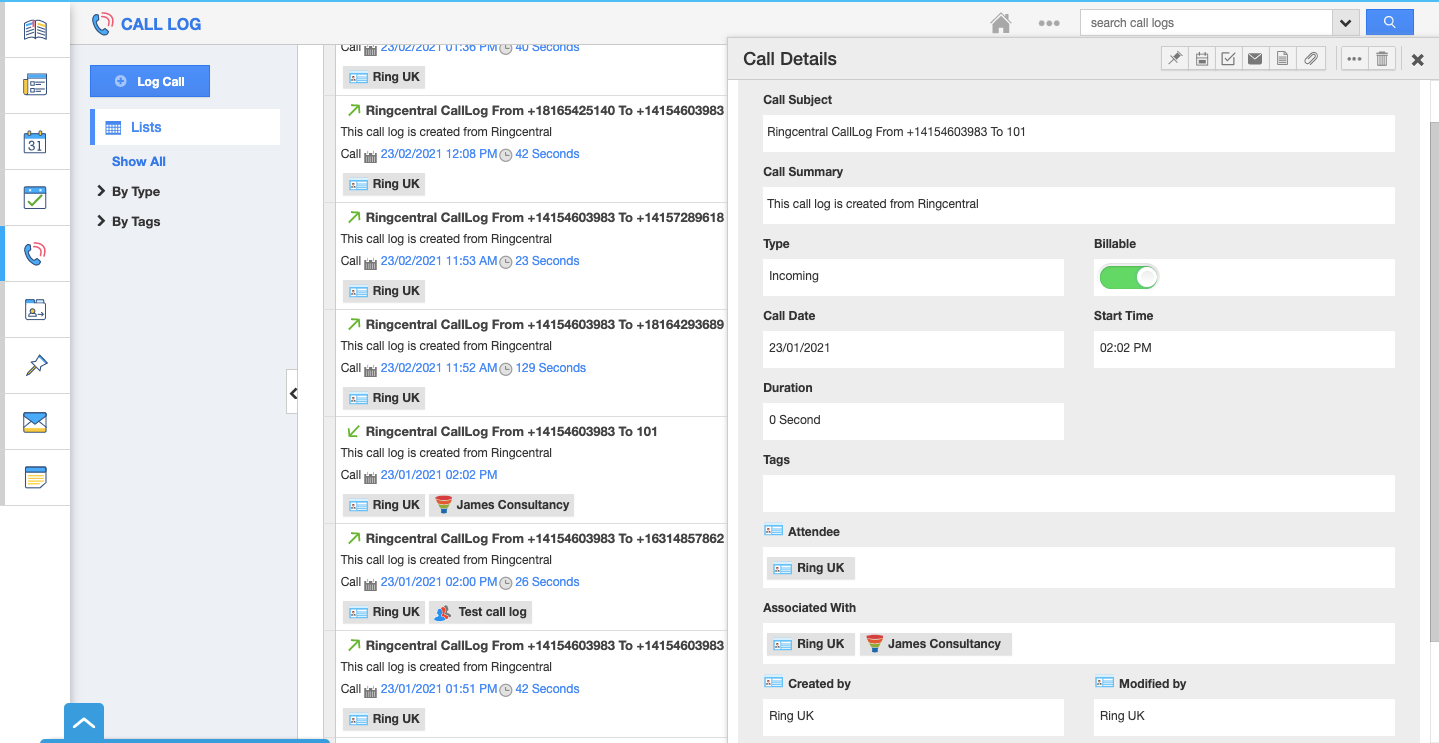Click the James Consultancy tag in Associated With

936,644
